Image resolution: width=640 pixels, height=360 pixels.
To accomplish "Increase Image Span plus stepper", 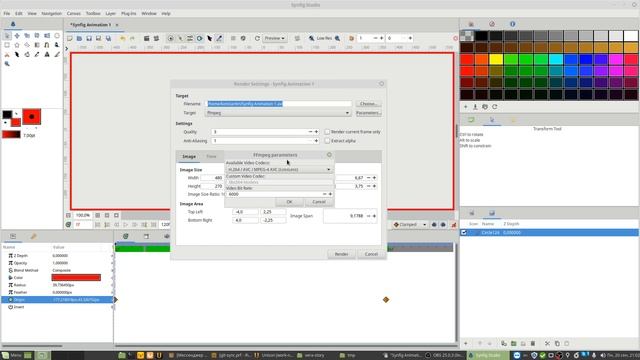I will (x=374, y=216).
